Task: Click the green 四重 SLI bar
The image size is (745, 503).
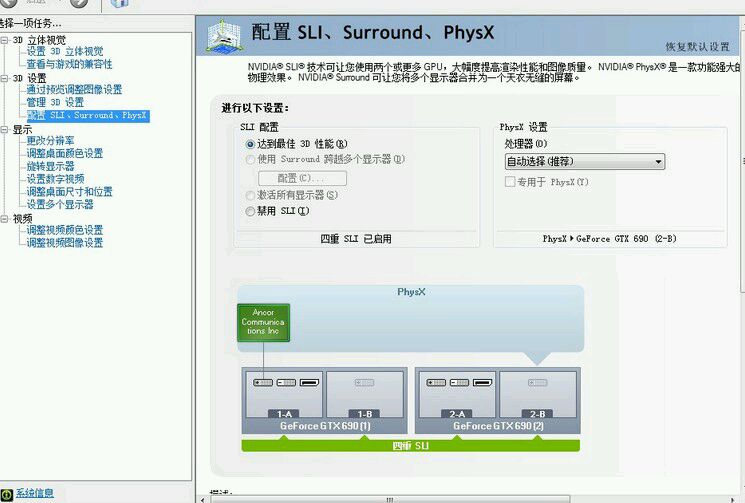Action: click(x=411, y=446)
